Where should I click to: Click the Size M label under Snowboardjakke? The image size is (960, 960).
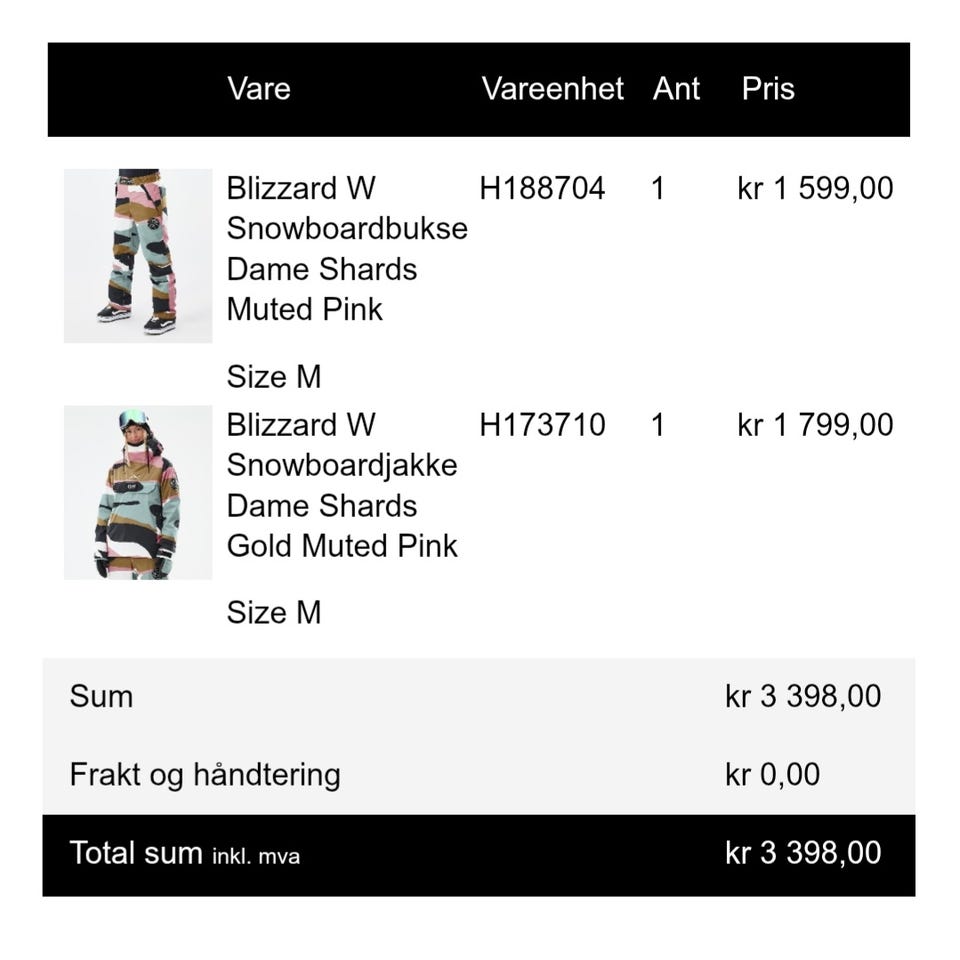pos(274,612)
